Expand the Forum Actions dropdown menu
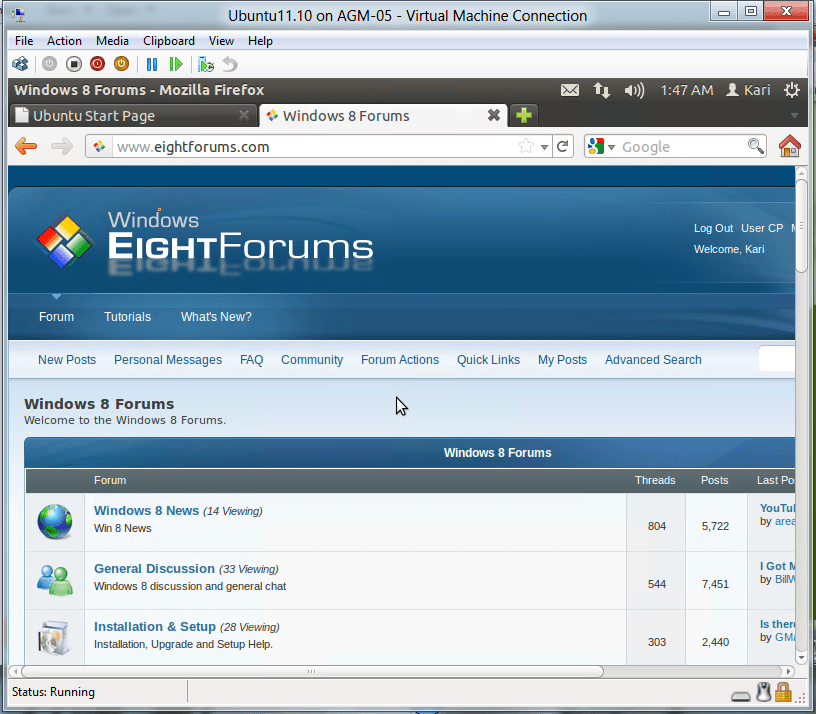This screenshot has width=816, height=714. 400,360
